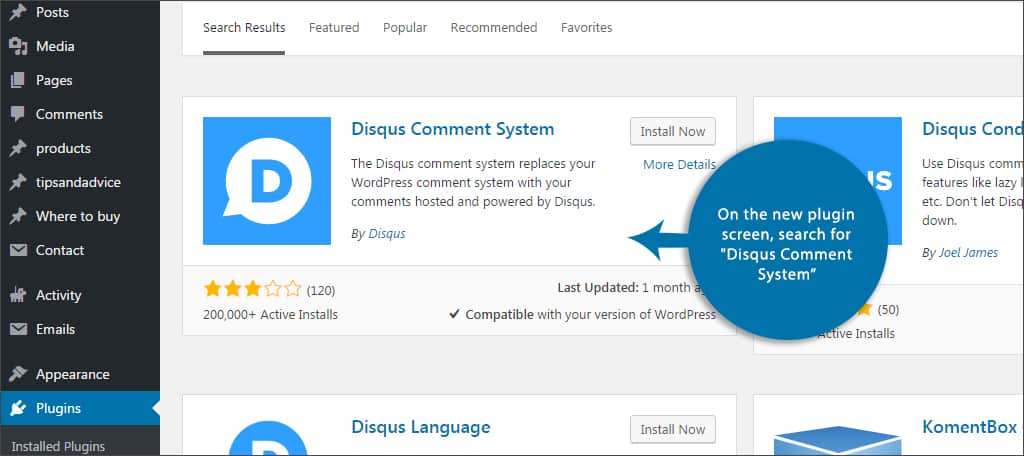The height and width of the screenshot is (456, 1024).
Task: Click the three-star rating of Disqus Comment System
Action: coord(252,289)
